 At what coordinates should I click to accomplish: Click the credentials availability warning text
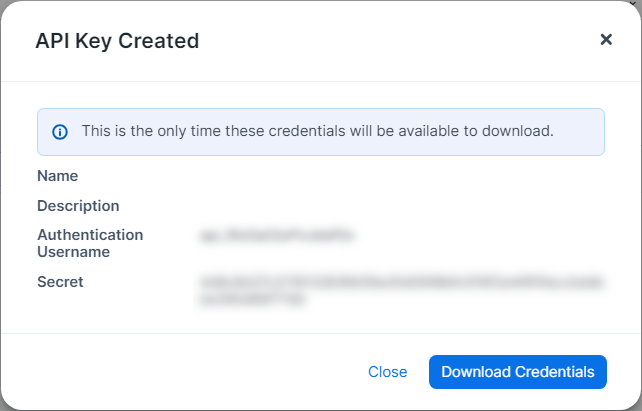tap(317, 131)
